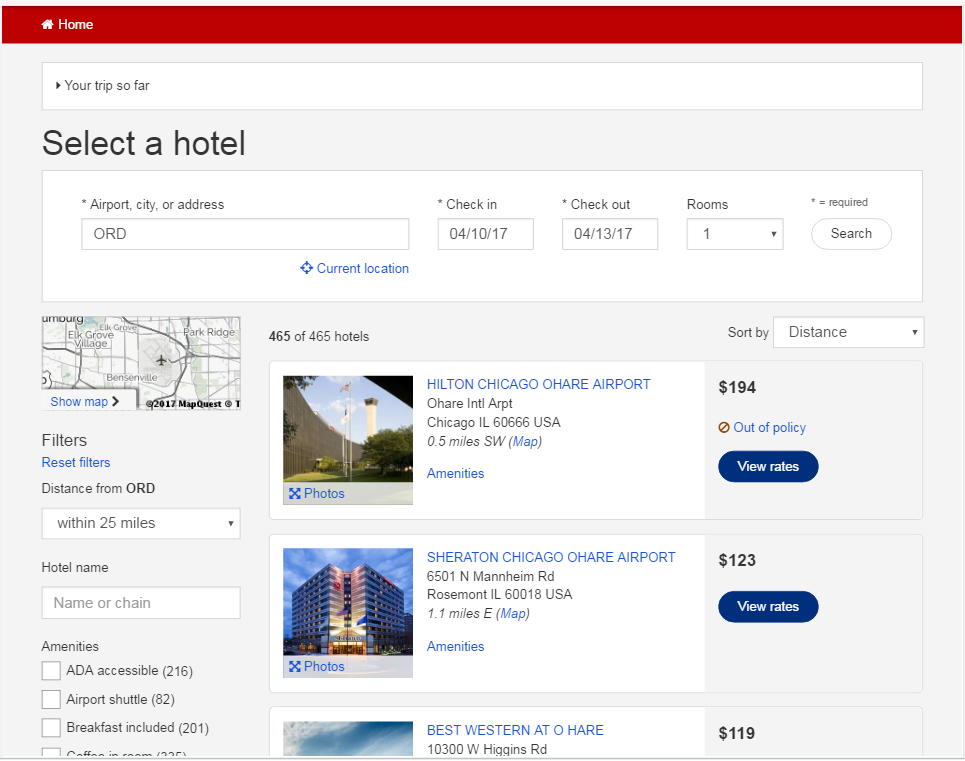
Task: Click the Reset filters link
Action: coord(76,463)
